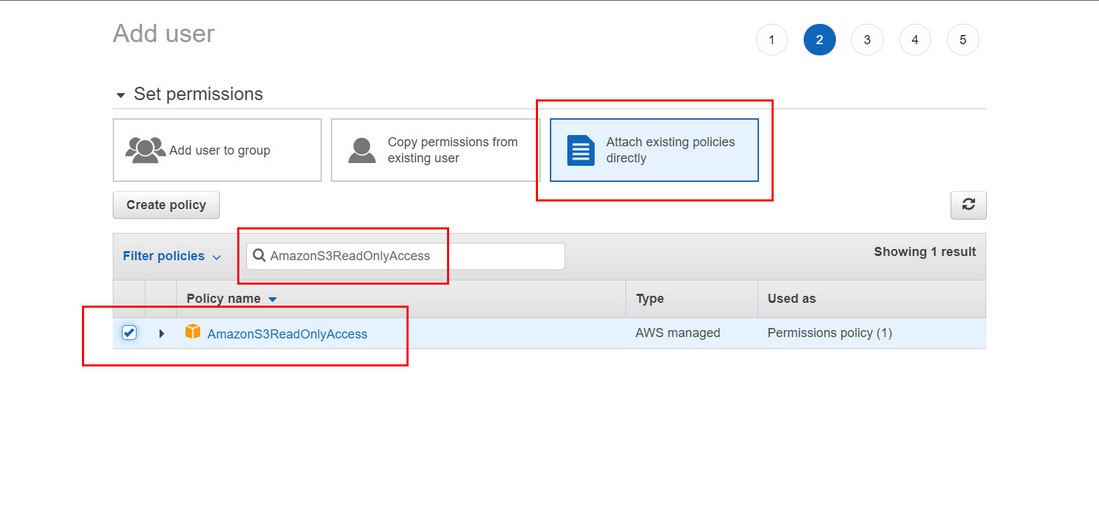
Task: Click the policy search input field
Action: pos(410,256)
